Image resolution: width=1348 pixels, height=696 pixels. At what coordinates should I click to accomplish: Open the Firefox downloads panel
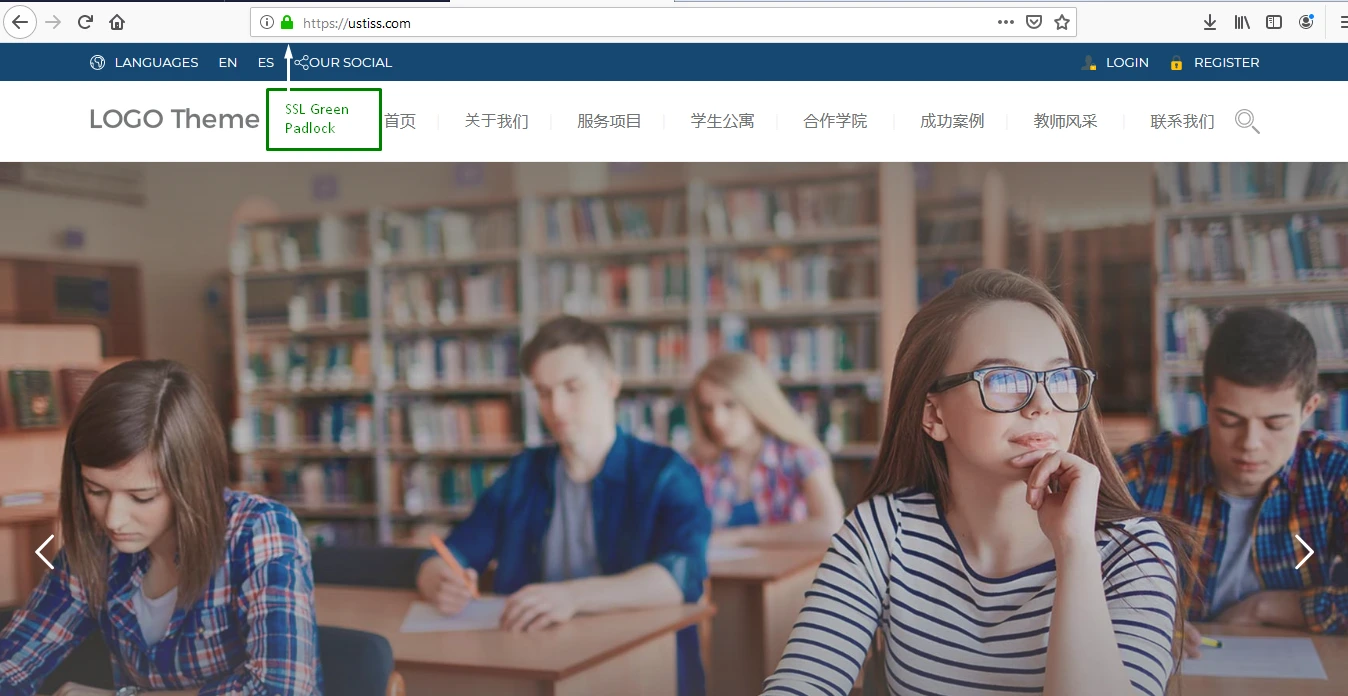(1209, 22)
